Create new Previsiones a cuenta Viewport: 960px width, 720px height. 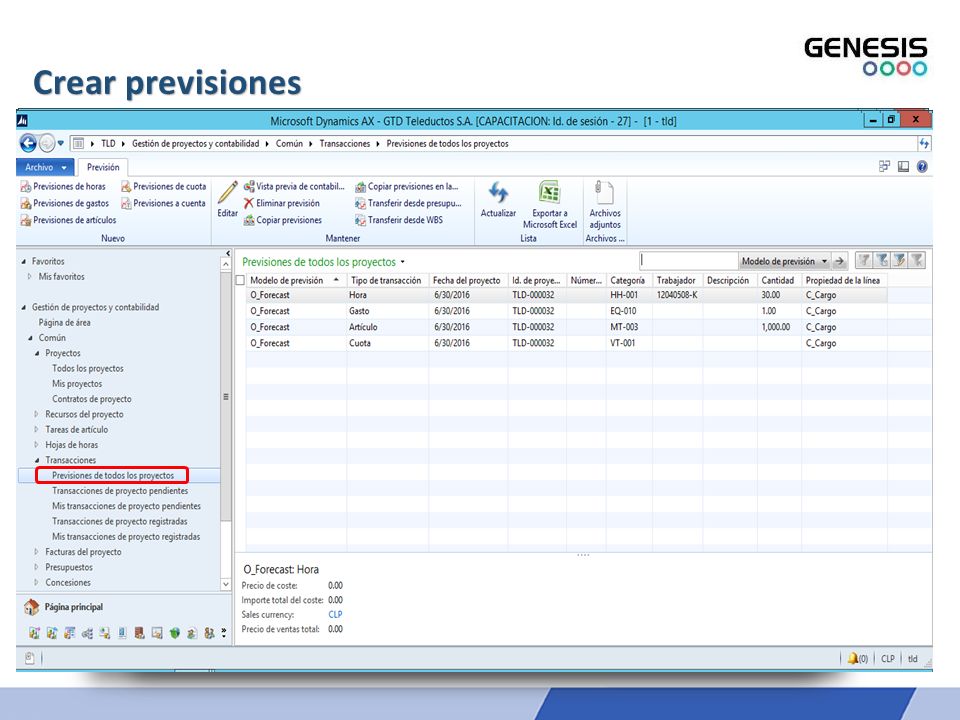tap(163, 203)
